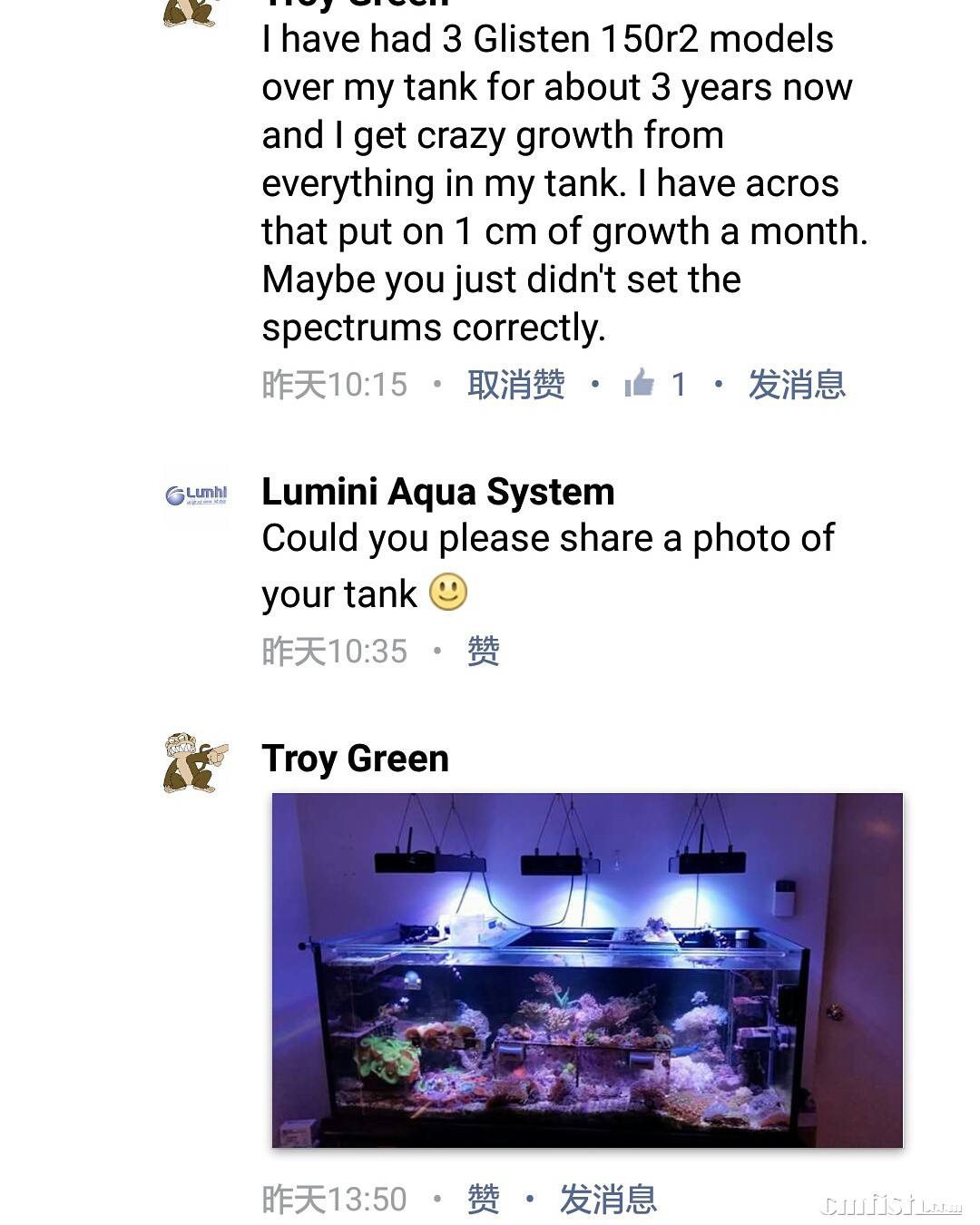Screen dimensions: 980x1225
Task: Click the cmfish watermark logo
Action: point(889,1203)
